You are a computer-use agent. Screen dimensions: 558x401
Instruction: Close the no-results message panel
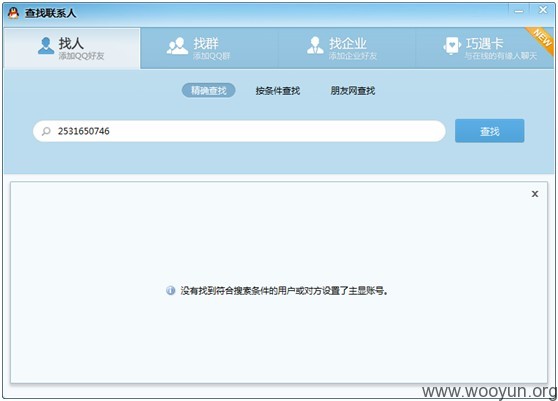pos(535,194)
